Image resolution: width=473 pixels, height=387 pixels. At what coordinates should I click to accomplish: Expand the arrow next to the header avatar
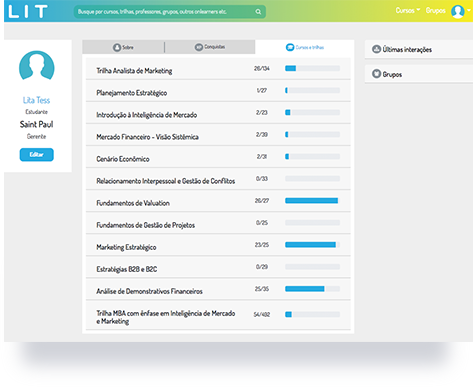coord(469,10)
